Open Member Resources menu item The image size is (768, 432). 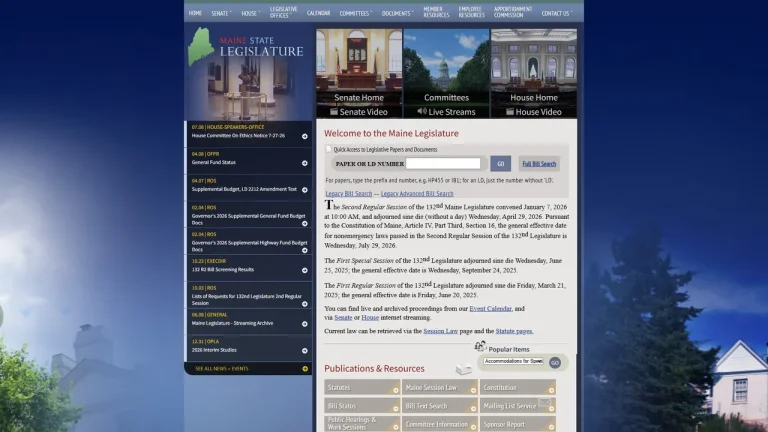click(436, 12)
